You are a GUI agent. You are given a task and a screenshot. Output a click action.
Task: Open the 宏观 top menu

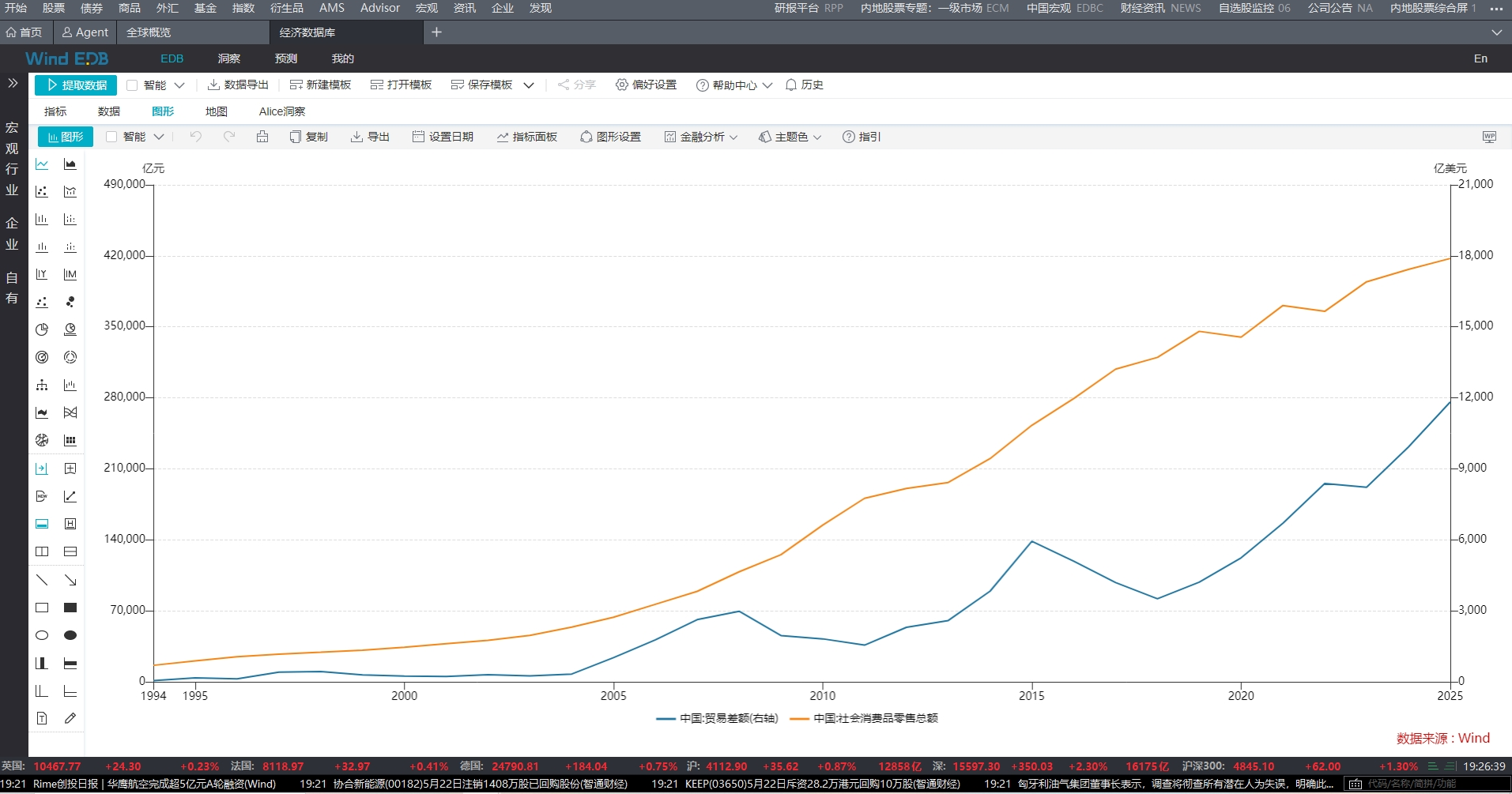pos(427,8)
